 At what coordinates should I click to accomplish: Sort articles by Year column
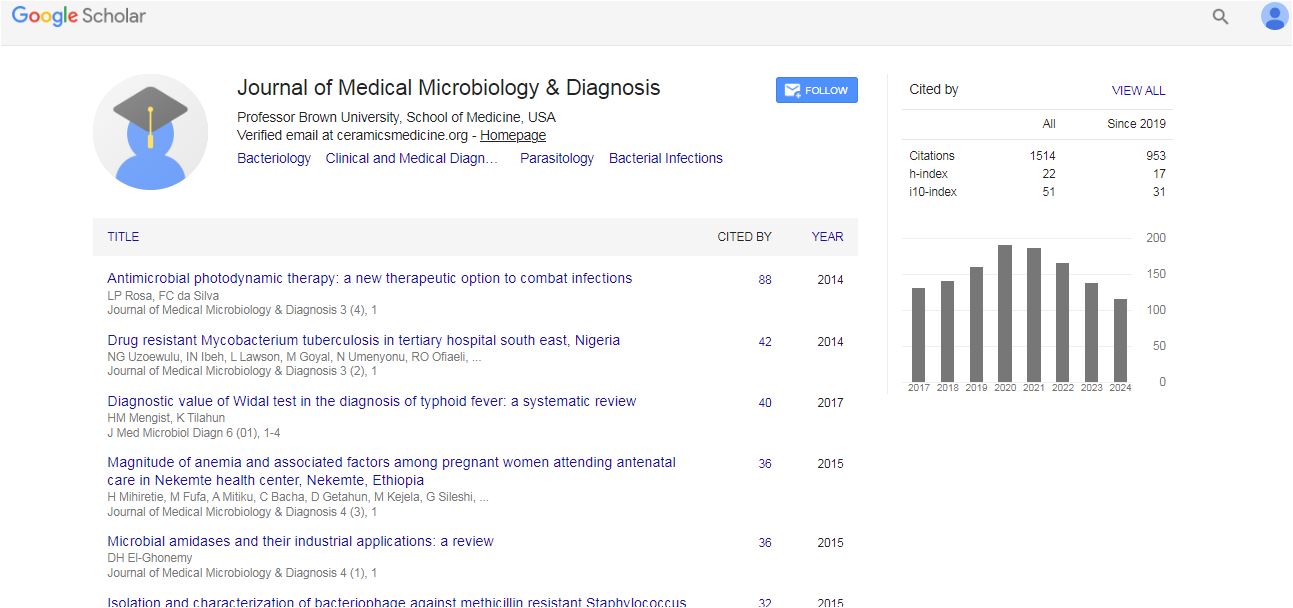[827, 237]
